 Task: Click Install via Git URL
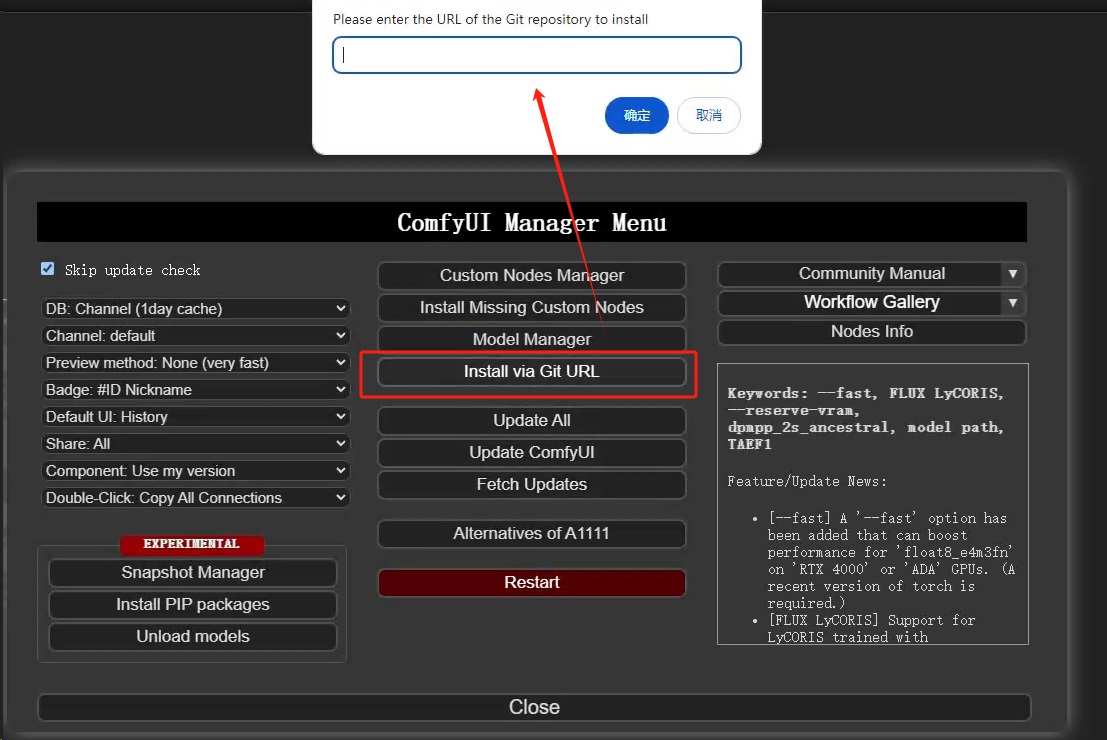532,371
